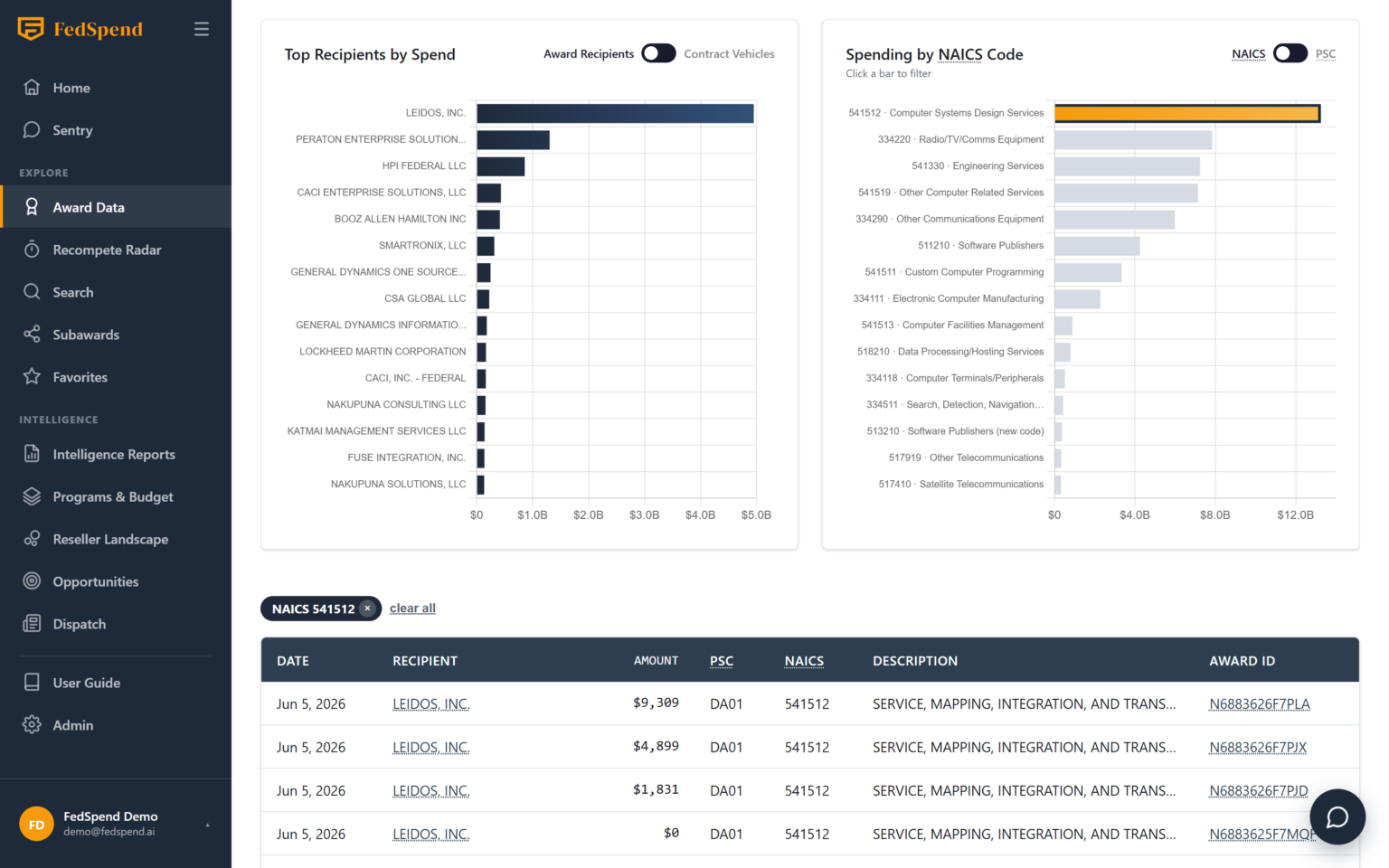The image size is (1389, 868).
Task: Toggle NAICS / PSC chart switch
Action: (1290, 53)
